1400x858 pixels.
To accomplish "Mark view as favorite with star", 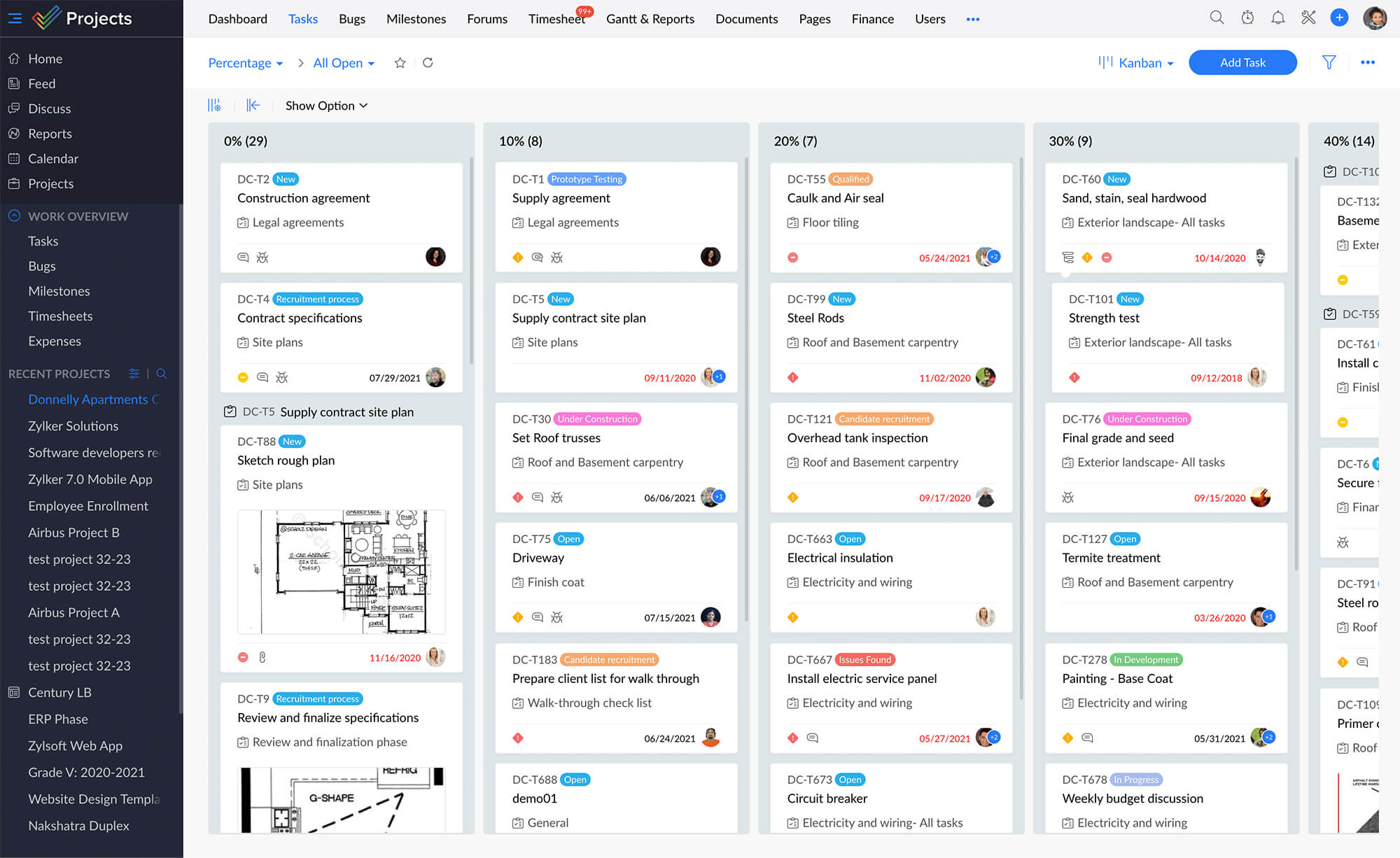I will (x=400, y=62).
